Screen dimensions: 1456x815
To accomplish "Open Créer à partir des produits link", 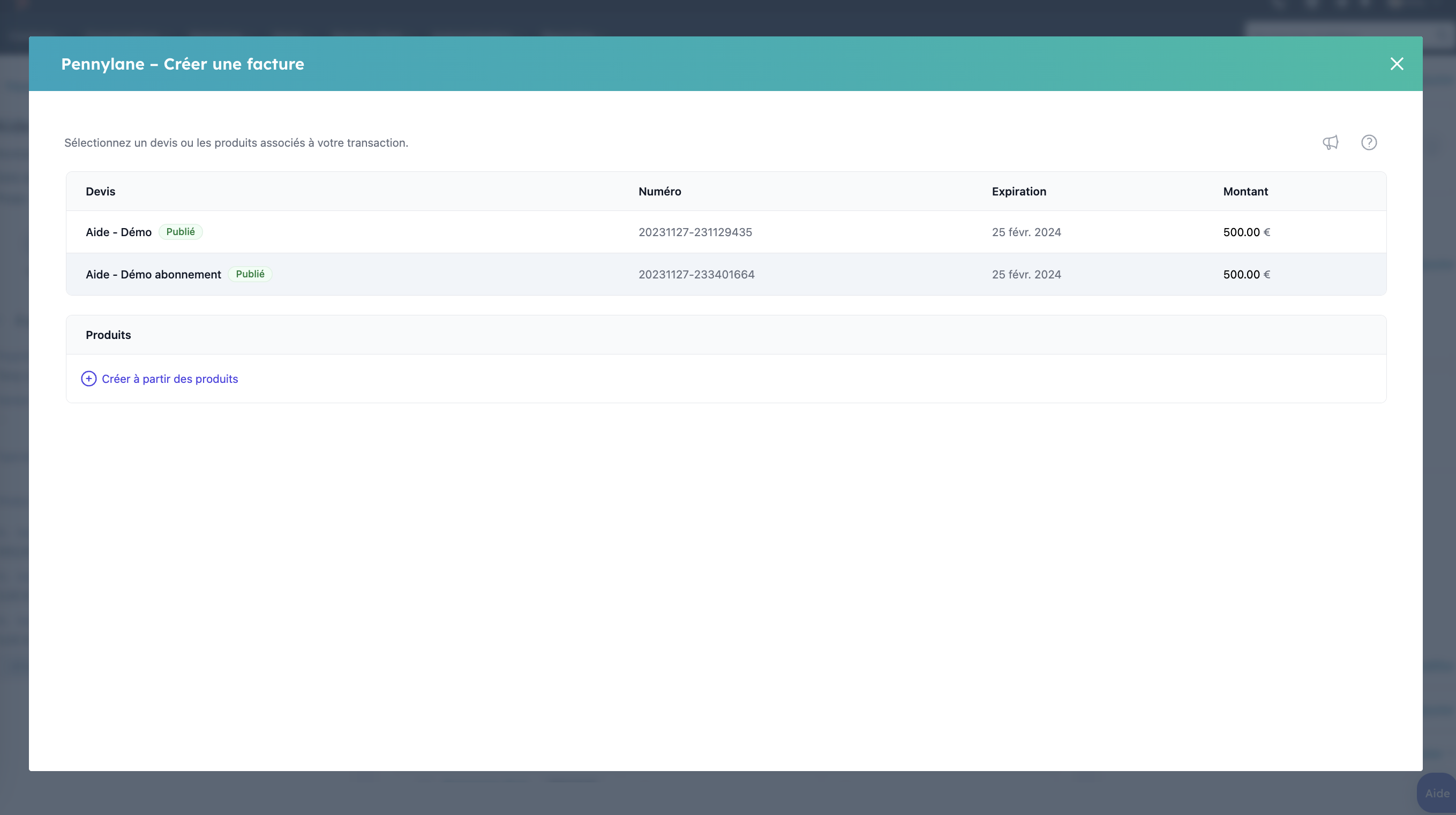I will coord(170,379).
